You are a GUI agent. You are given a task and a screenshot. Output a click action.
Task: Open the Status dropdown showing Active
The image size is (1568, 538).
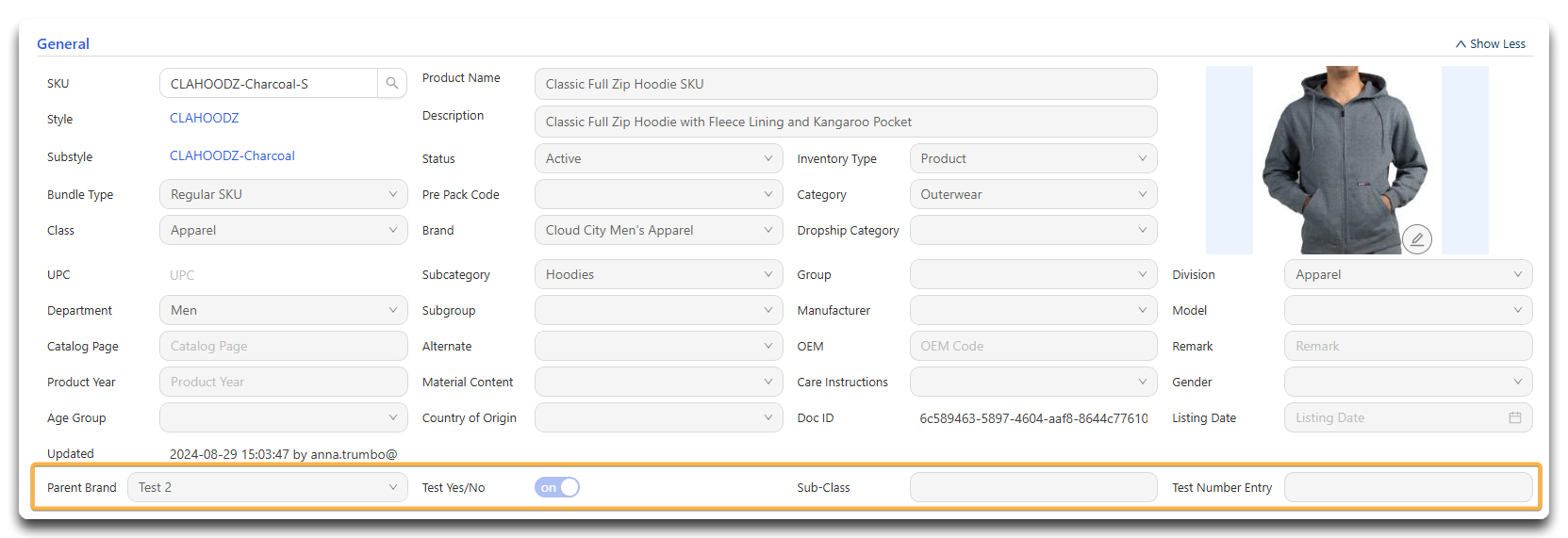point(658,158)
